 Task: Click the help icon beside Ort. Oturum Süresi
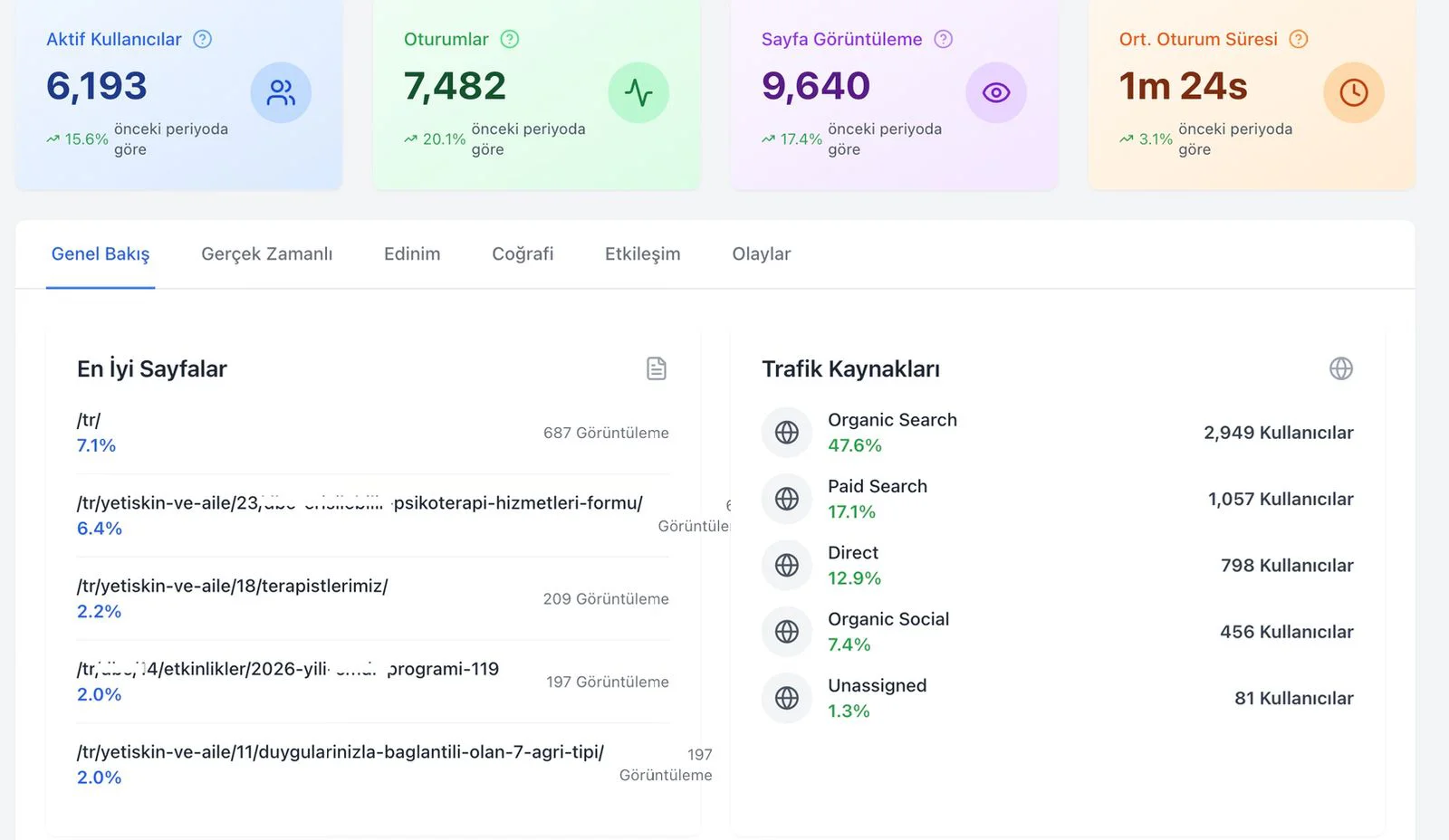click(1299, 39)
